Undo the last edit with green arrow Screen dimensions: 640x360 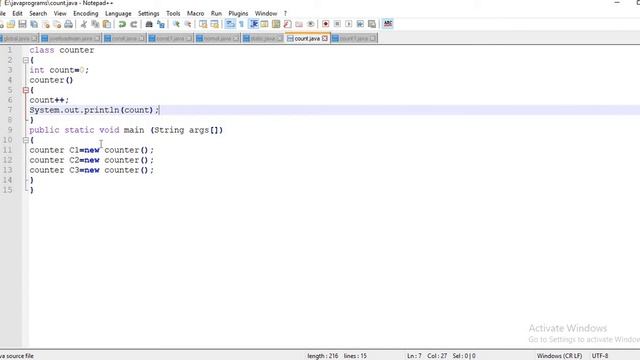point(122,24)
